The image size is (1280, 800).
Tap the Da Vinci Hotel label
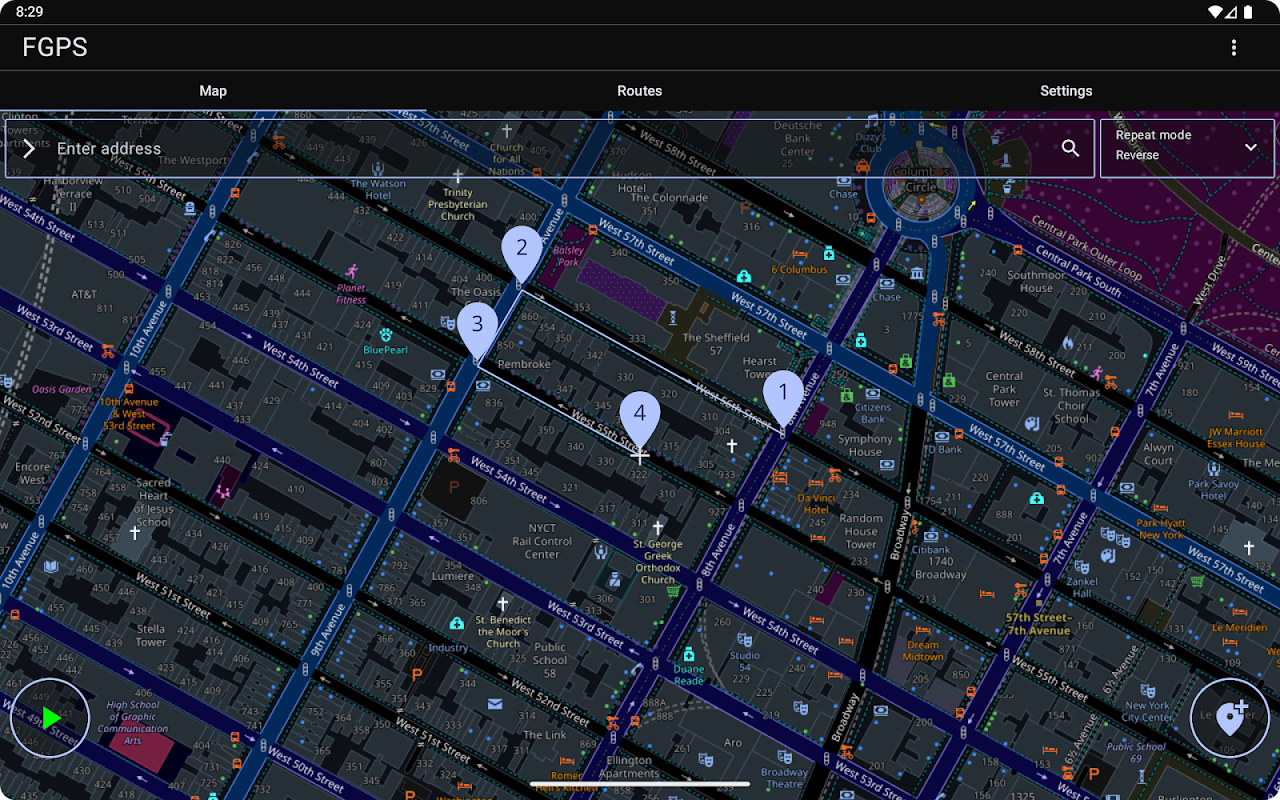[816, 503]
